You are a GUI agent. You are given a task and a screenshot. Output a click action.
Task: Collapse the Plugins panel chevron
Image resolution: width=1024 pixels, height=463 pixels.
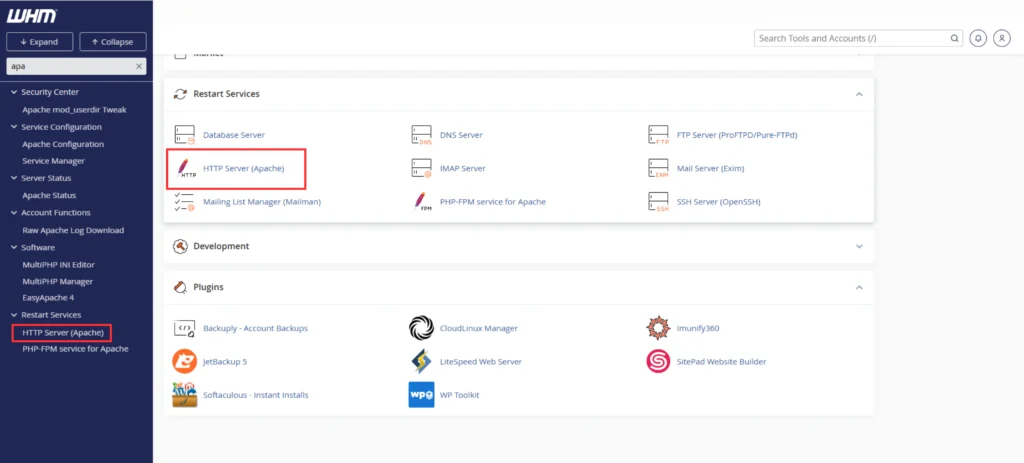coord(859,287)
